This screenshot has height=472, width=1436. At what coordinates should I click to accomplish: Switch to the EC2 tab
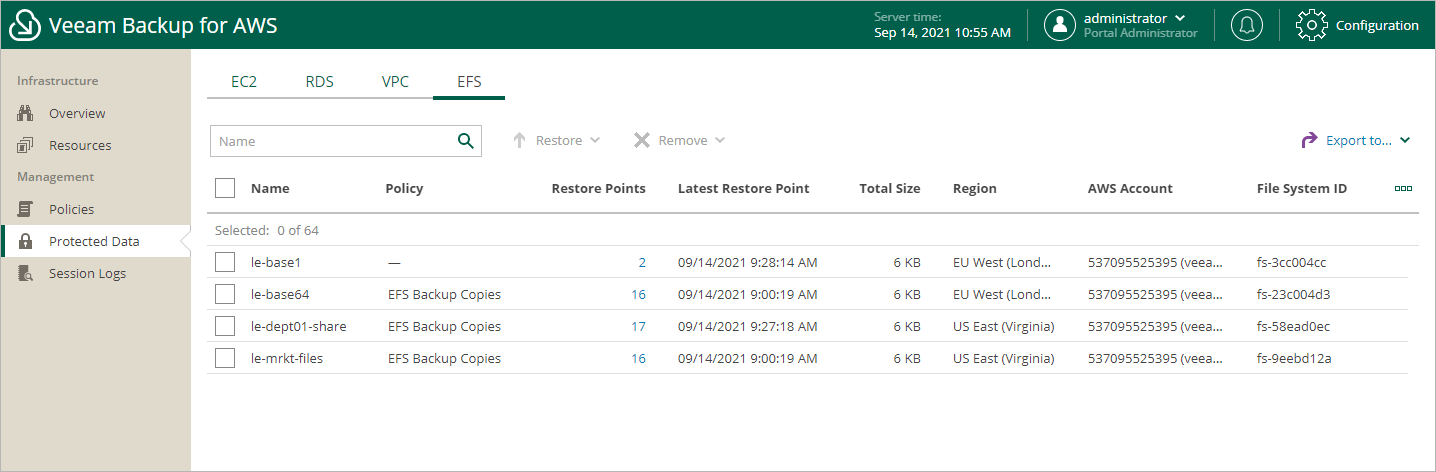[244, 82]
